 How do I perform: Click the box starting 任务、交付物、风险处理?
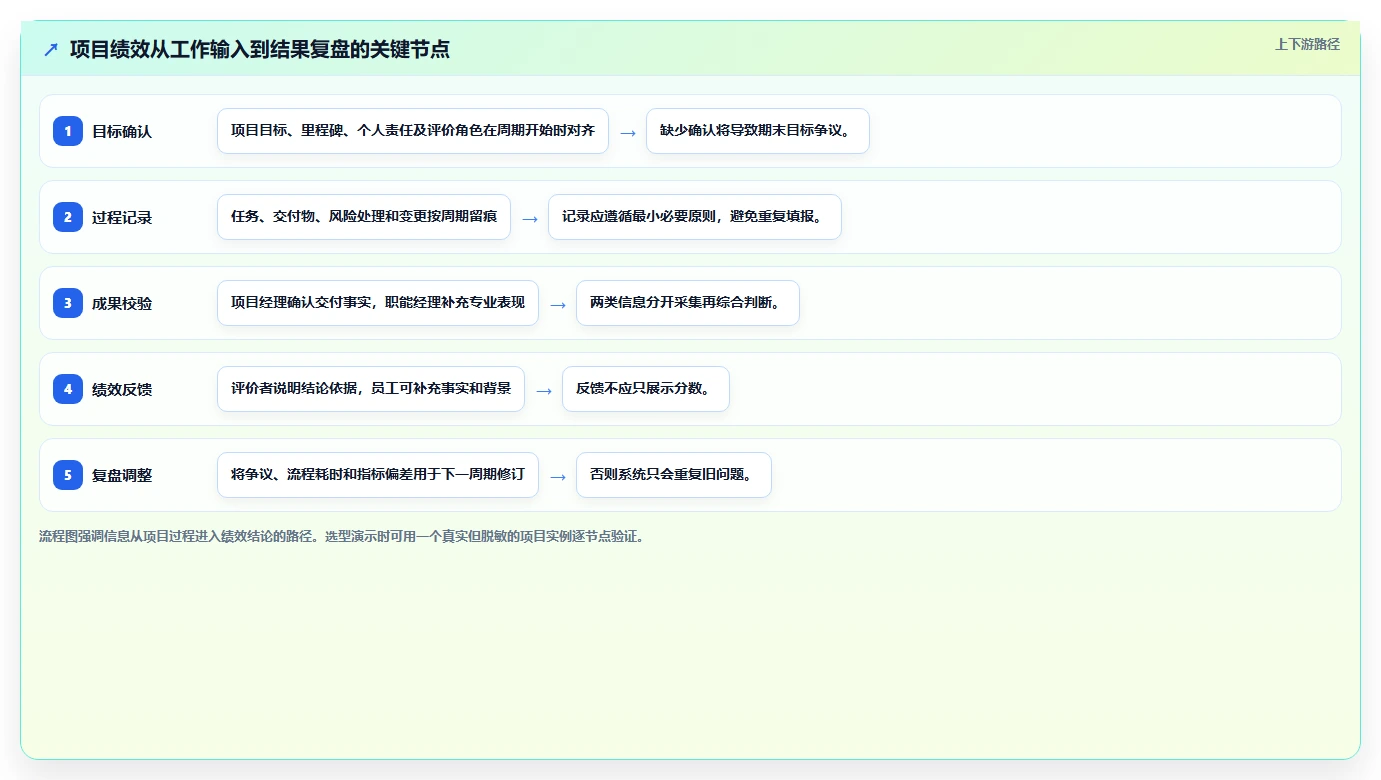[x=364, y=217]
